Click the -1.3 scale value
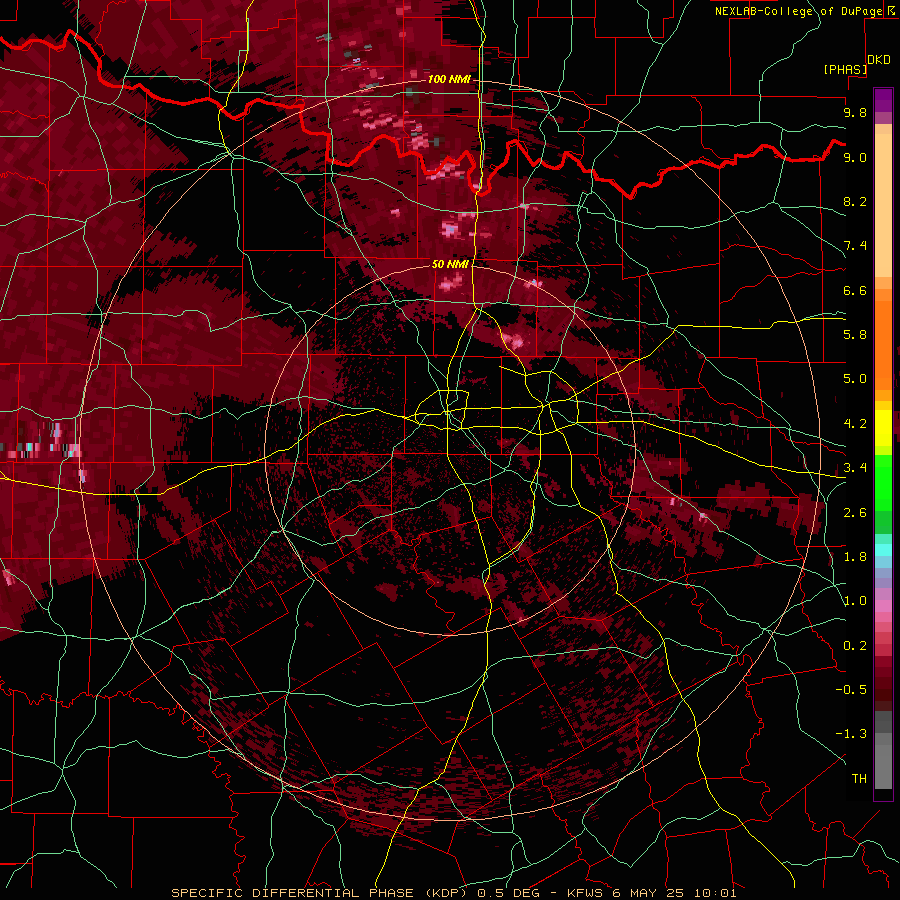The width and height of the screenshot is (900, 900). (851, 734)
